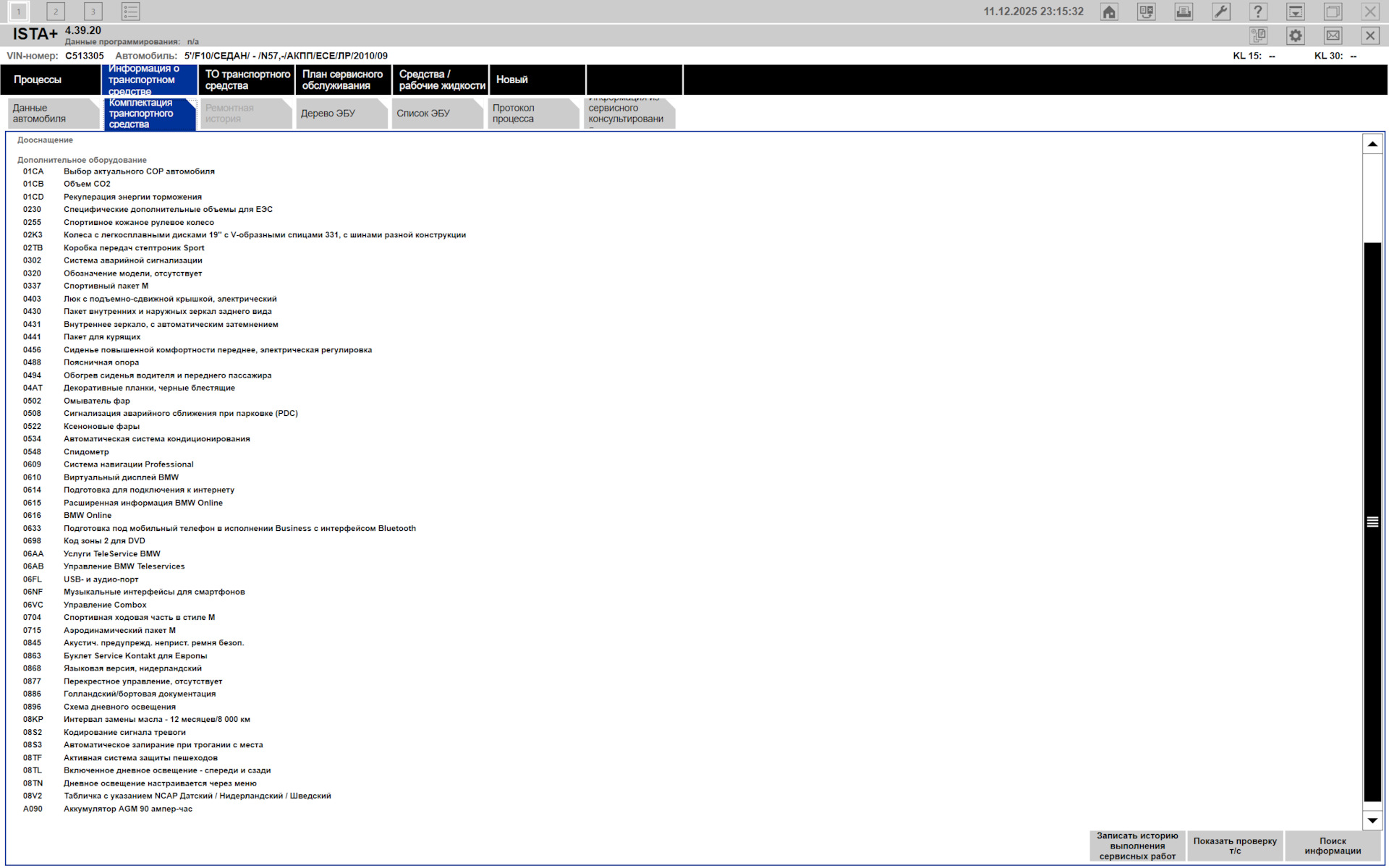Open help with the question mark icon

pos(1258,12)
